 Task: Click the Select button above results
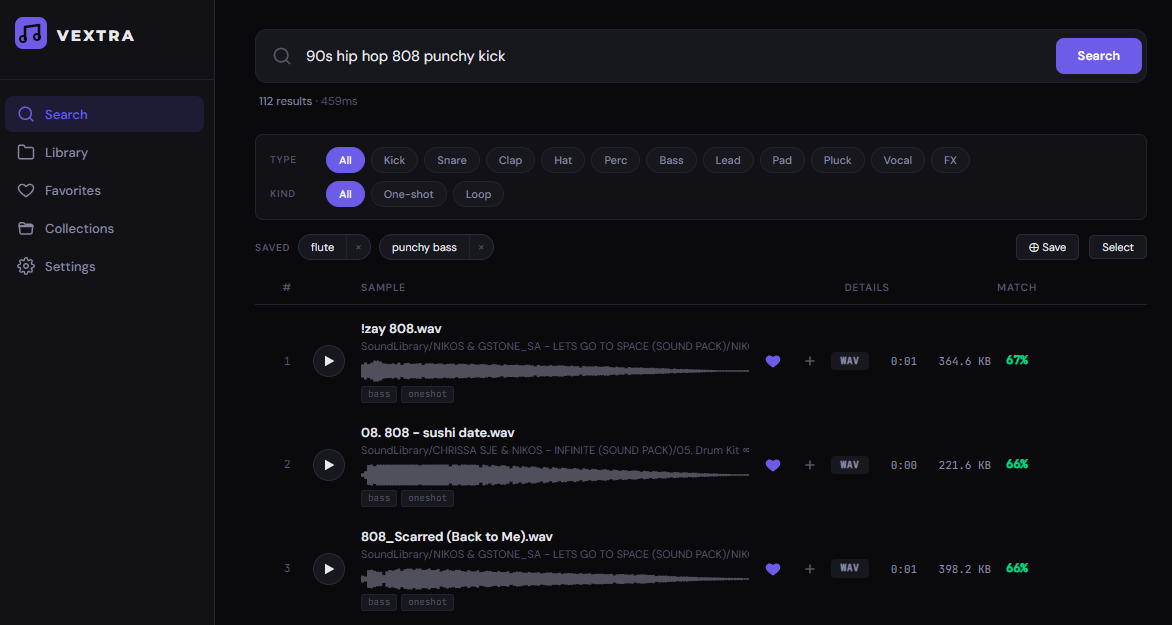point(1117,247)
